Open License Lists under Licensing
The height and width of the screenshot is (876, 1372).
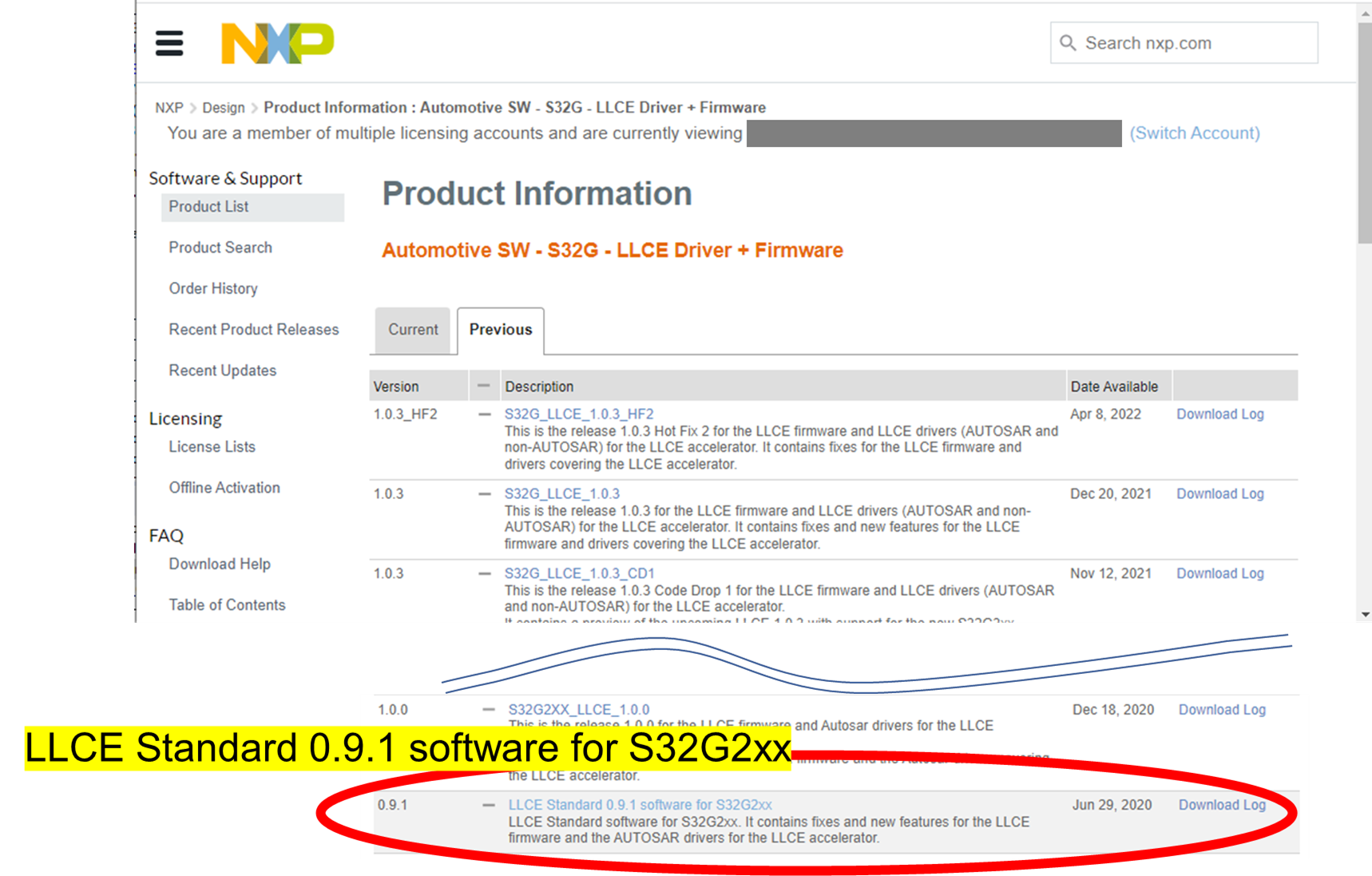[211, 446]
